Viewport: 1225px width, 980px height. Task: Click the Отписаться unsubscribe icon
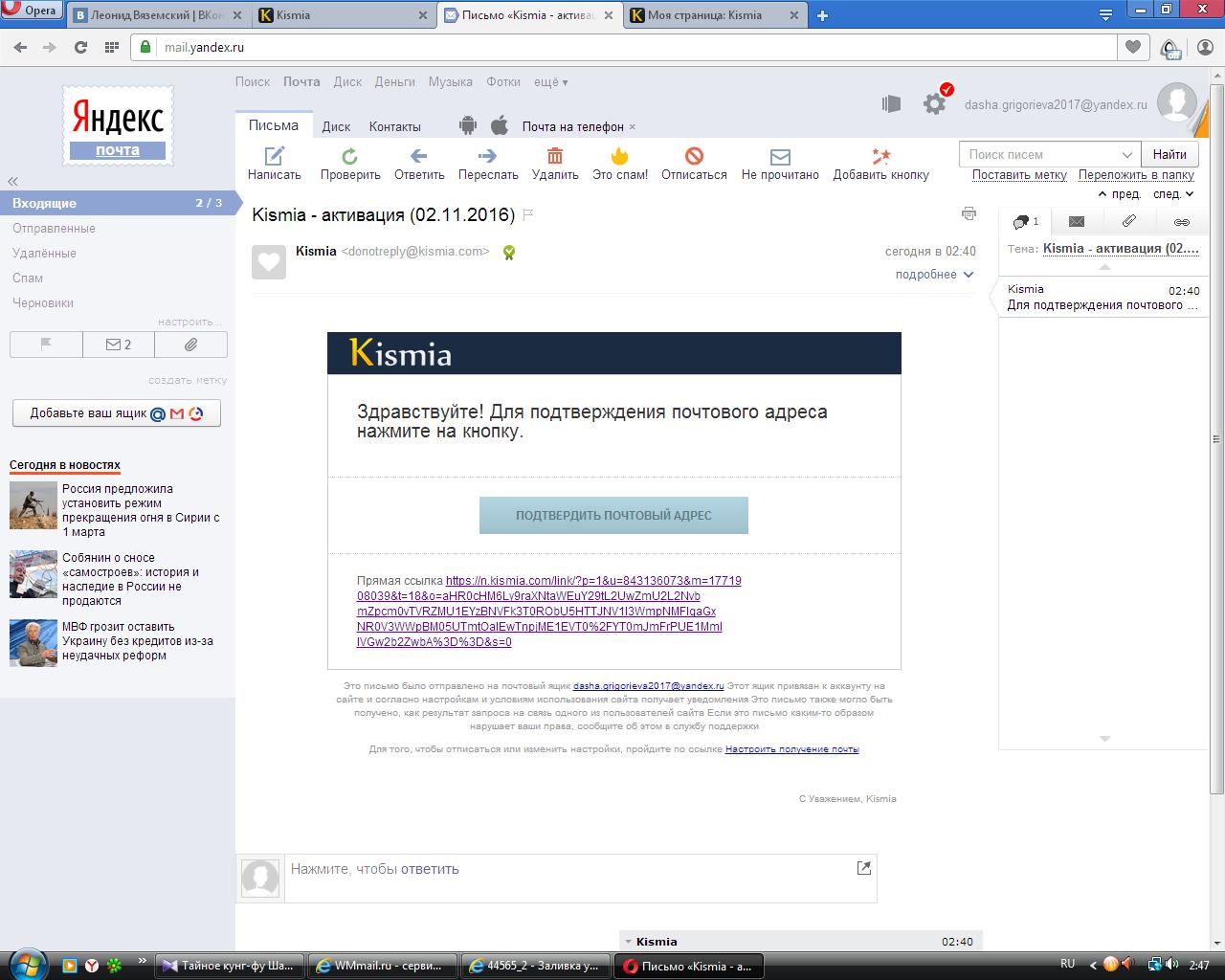click(x=695, y=155)
